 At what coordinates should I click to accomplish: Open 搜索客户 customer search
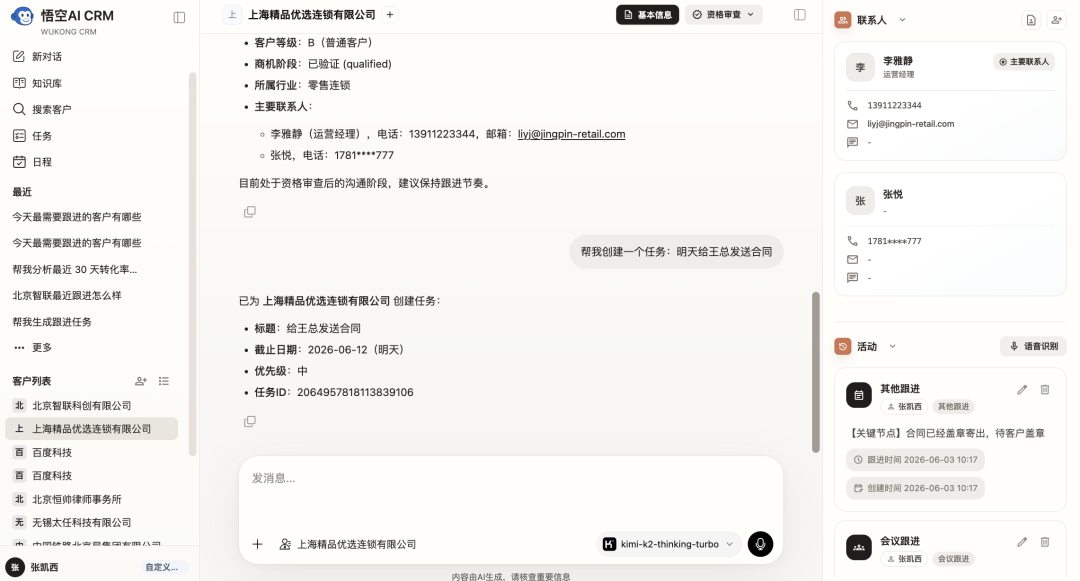pyautogui.click(x=42, y=109)
